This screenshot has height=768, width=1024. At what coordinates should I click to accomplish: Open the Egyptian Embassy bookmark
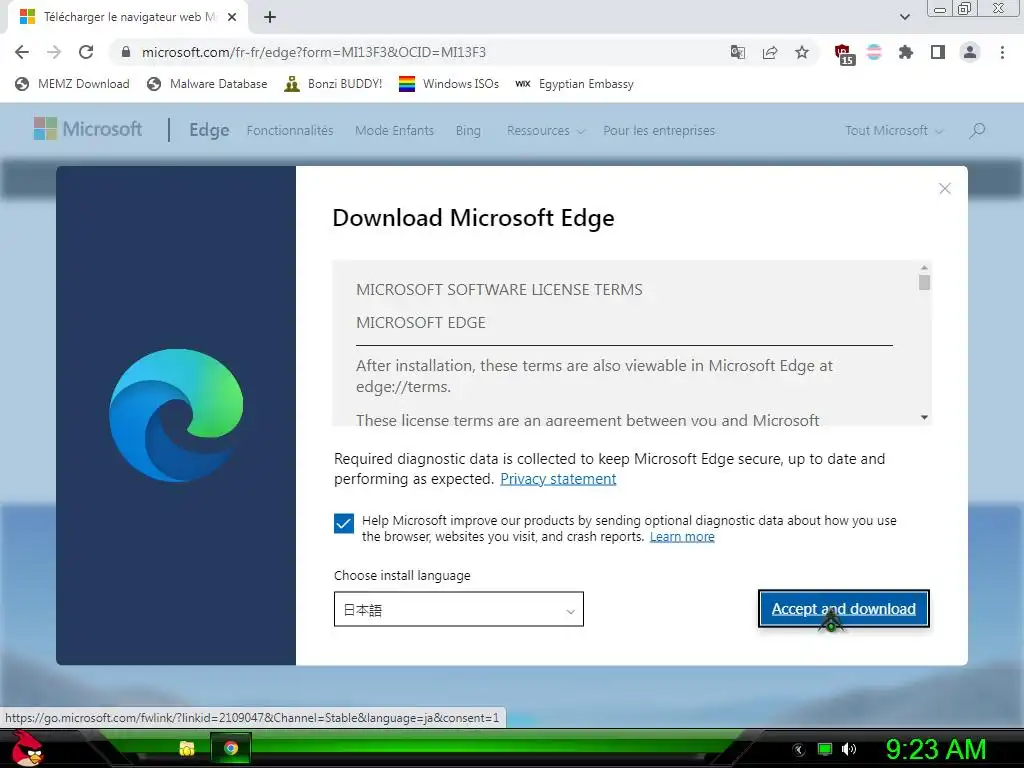574,84
